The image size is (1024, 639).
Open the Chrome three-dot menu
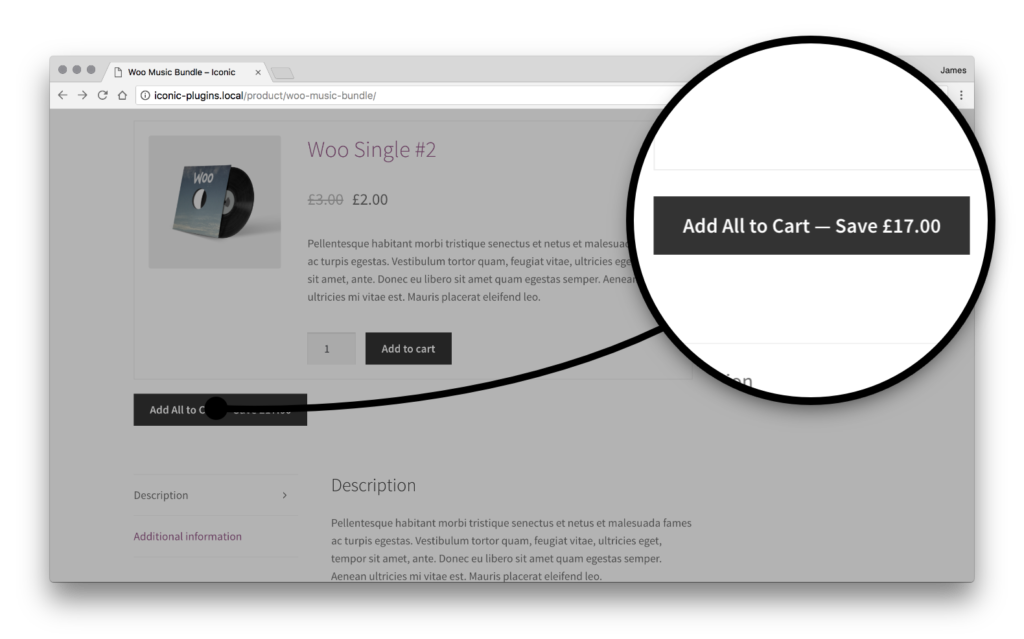click(x=961, y=95)
